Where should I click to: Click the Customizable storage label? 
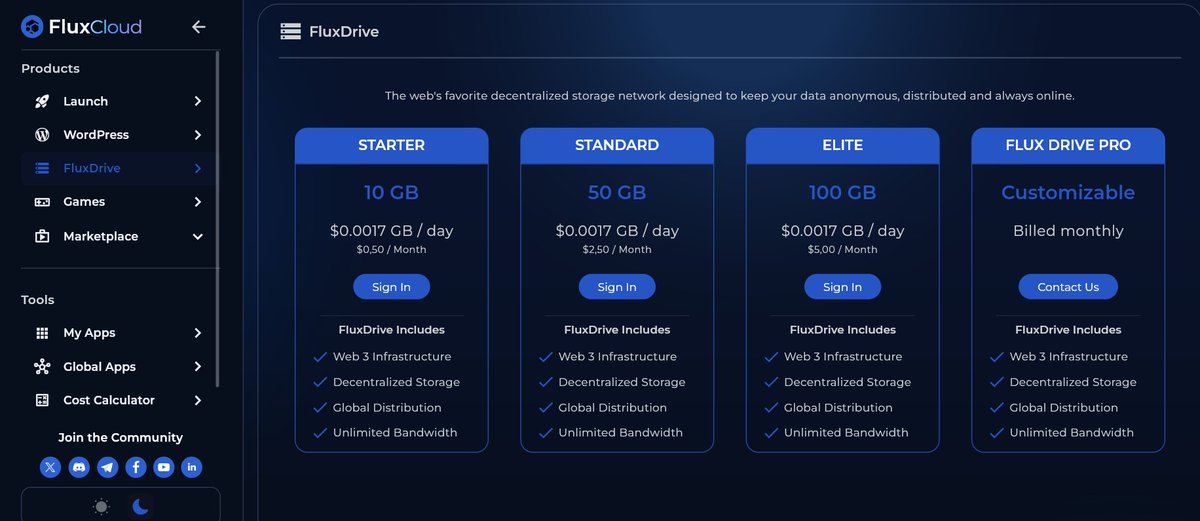point(1068,192)
